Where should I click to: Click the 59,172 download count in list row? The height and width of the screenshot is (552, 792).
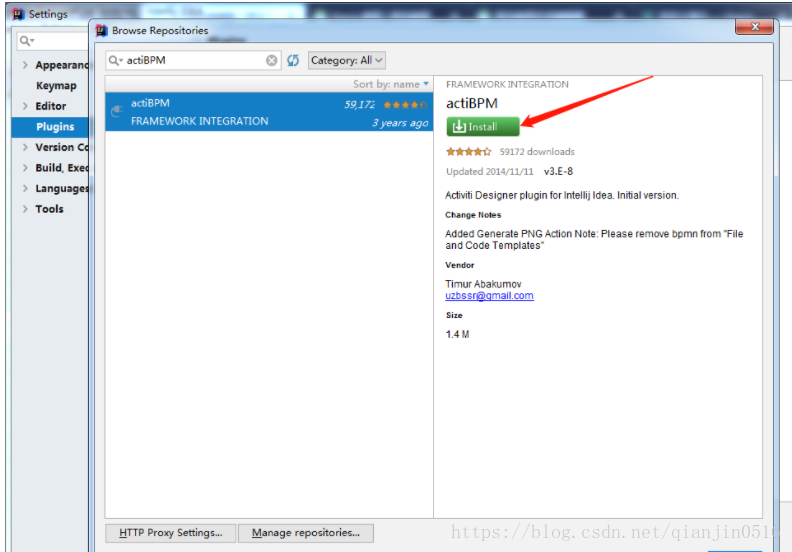pos(360,105)
